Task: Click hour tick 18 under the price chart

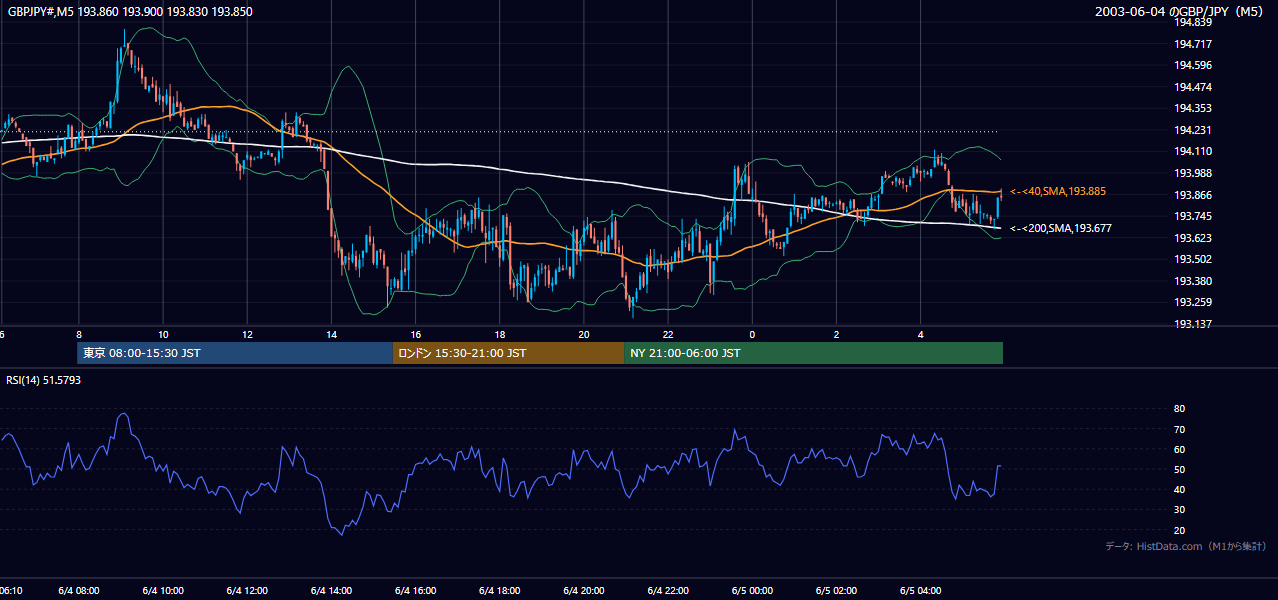Action: (500, 335)
